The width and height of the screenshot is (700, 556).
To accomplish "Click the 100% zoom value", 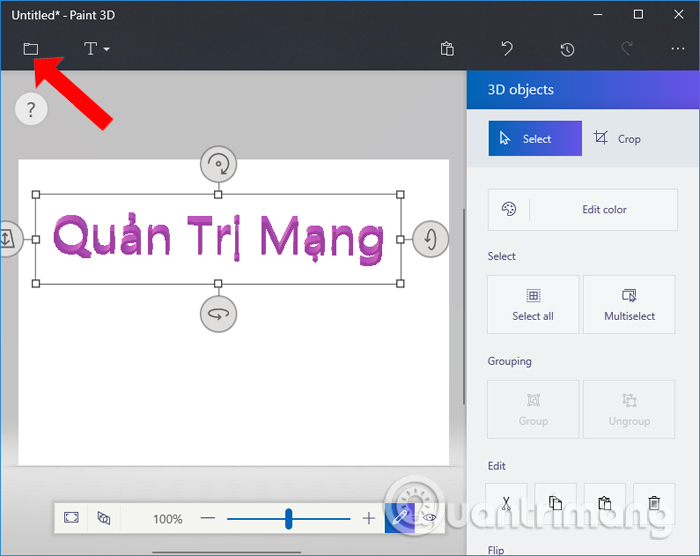I will click(167, 519).
